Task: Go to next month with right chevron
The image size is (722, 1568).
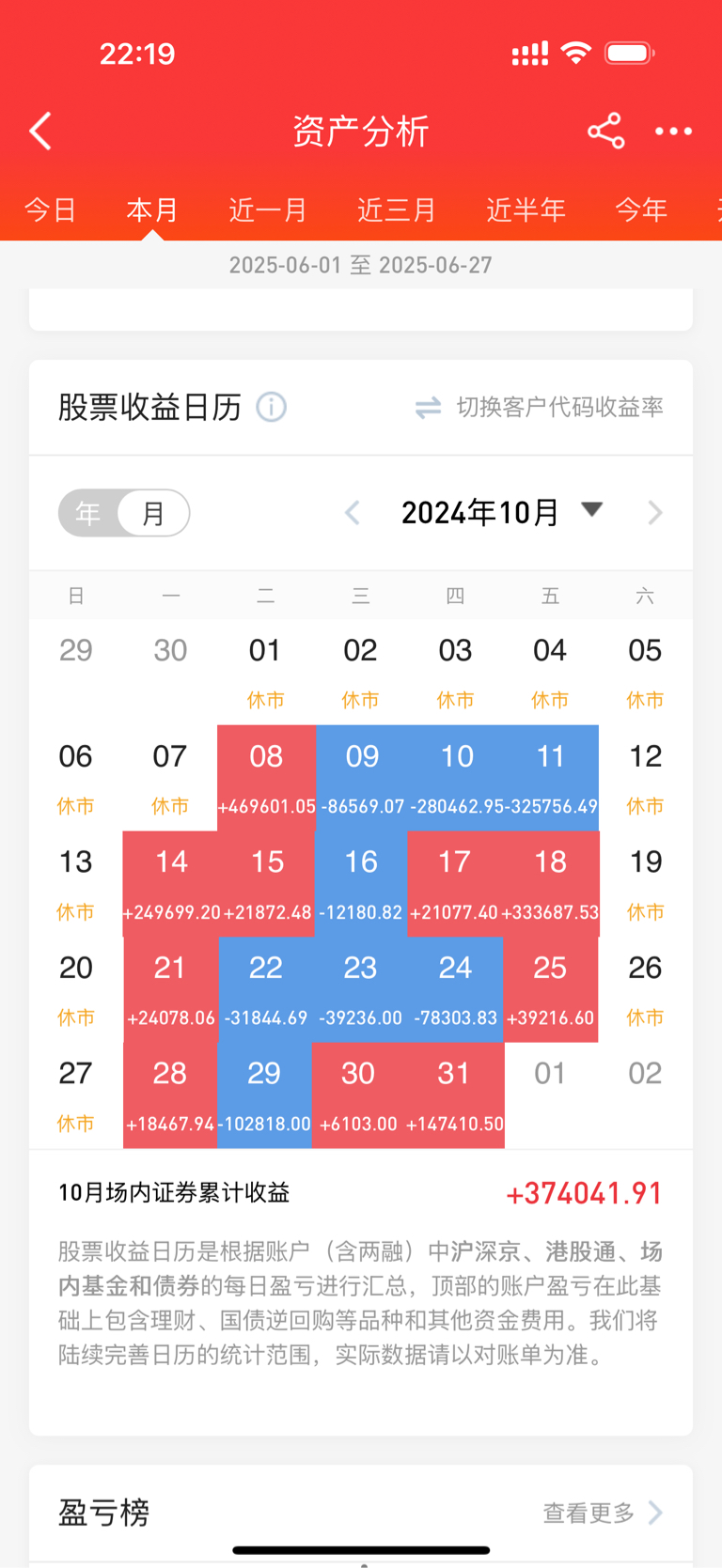Action: (x=655, y=513)
